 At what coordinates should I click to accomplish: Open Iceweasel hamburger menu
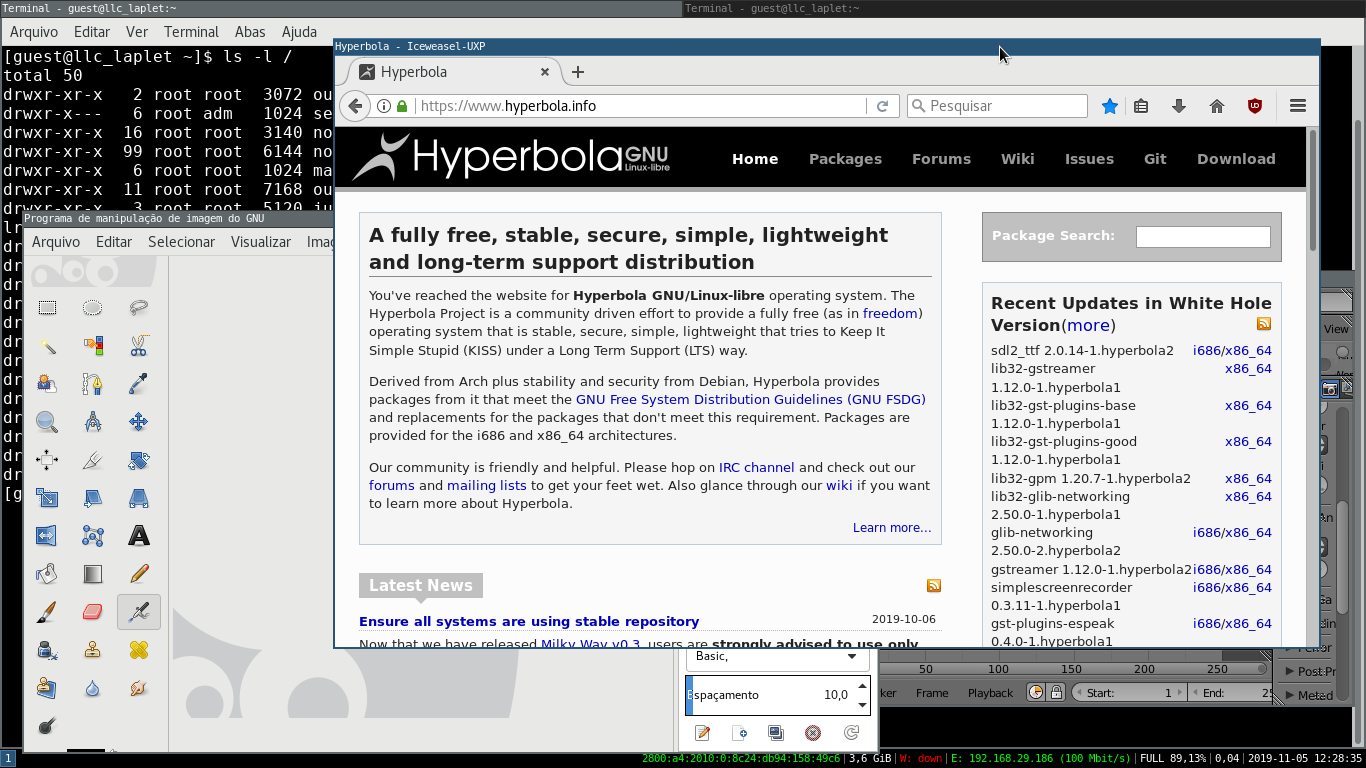coord(1298,106)
